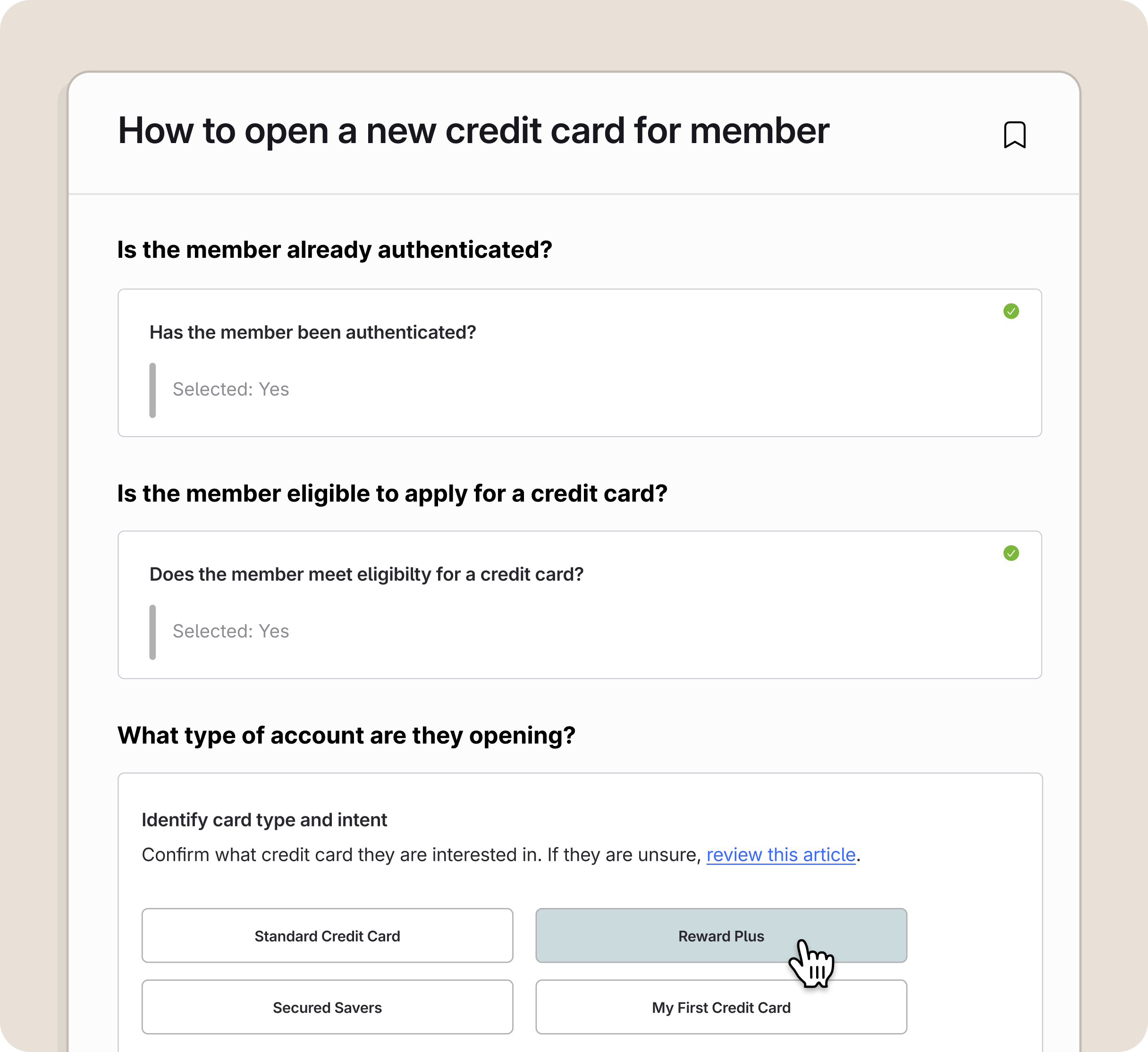This screenshot has height=1052, width=1148.
Task: Click the "Is the member eligible" section heading
Action: pos(392,493)
